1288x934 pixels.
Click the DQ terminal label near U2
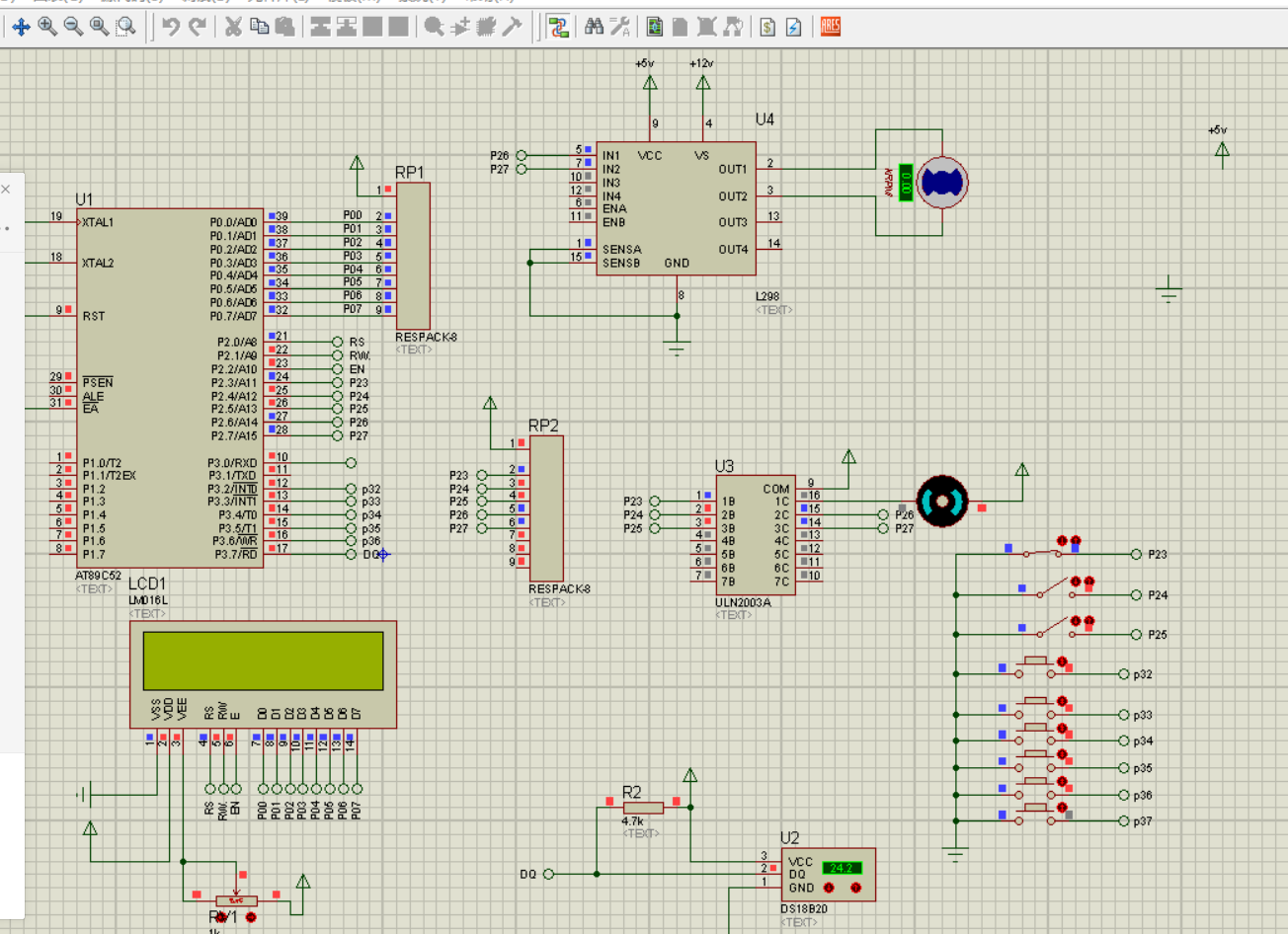[x=527, y=875]
